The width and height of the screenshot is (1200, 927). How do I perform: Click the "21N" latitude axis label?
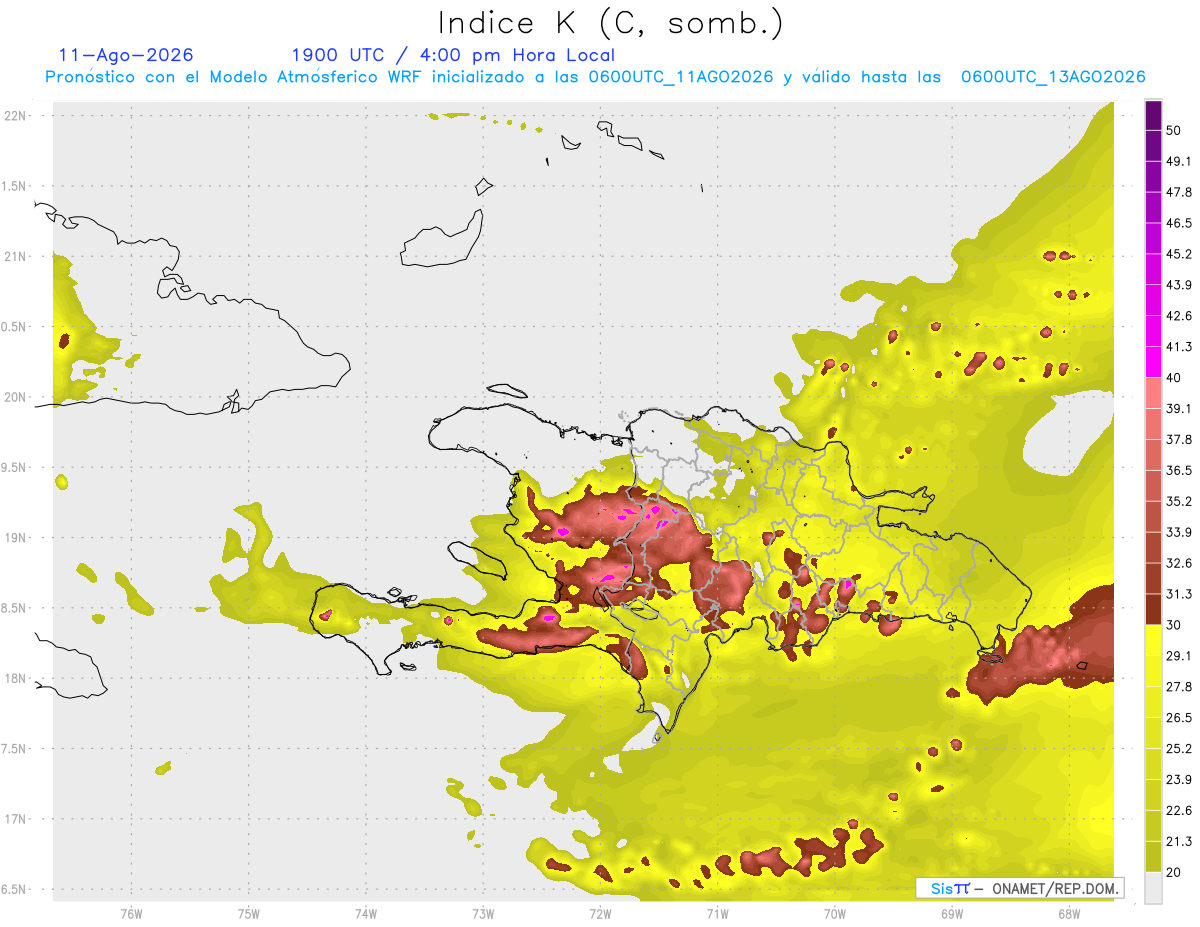(x=16, y=256)
